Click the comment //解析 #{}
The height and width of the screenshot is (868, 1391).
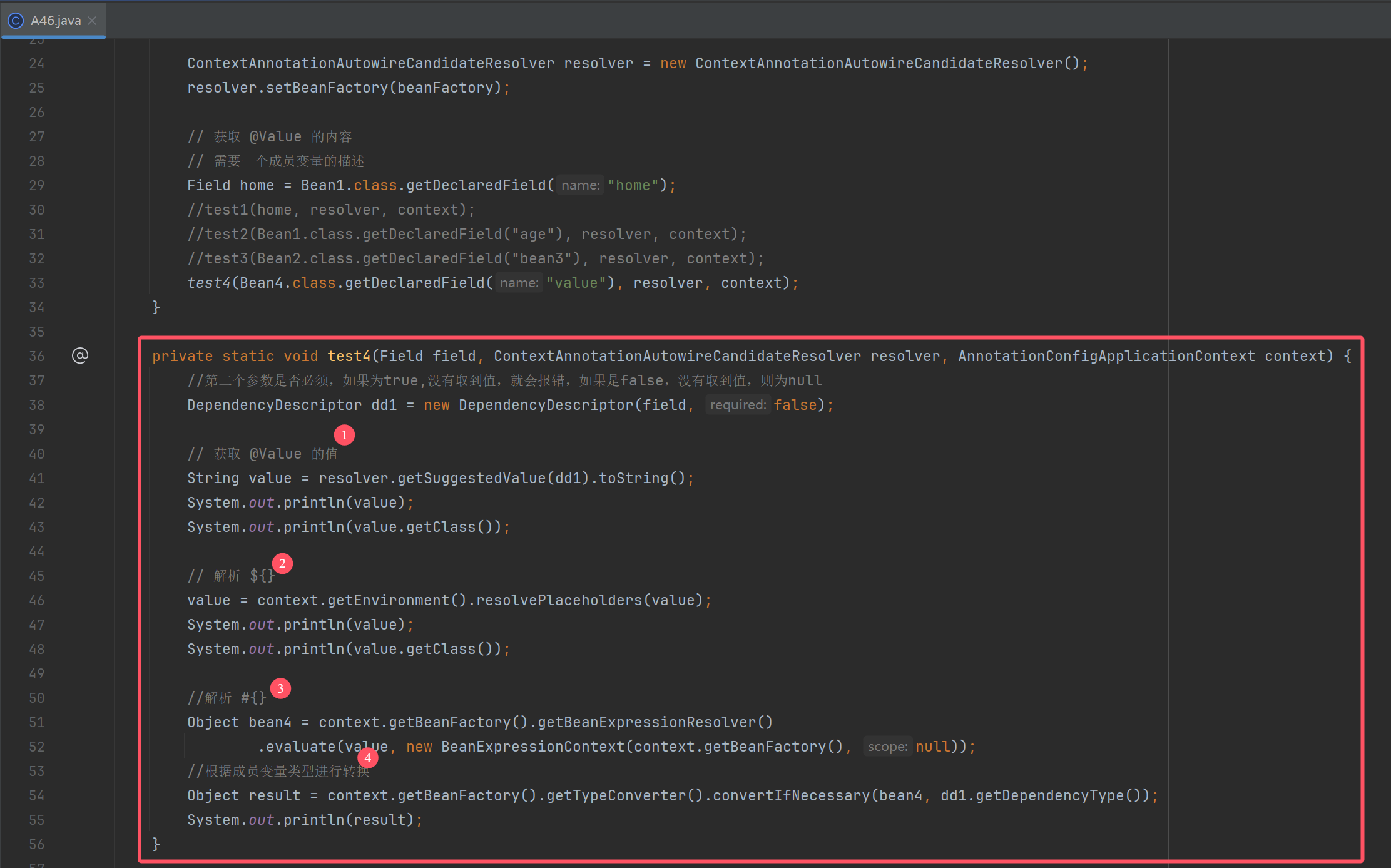[227, 698]
